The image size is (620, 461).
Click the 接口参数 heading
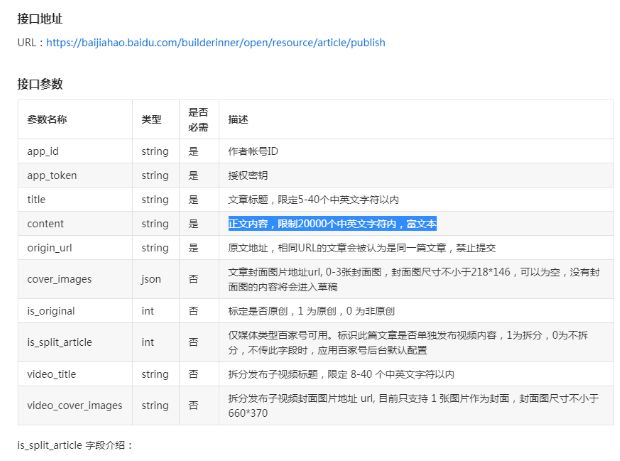pos(40,84)
